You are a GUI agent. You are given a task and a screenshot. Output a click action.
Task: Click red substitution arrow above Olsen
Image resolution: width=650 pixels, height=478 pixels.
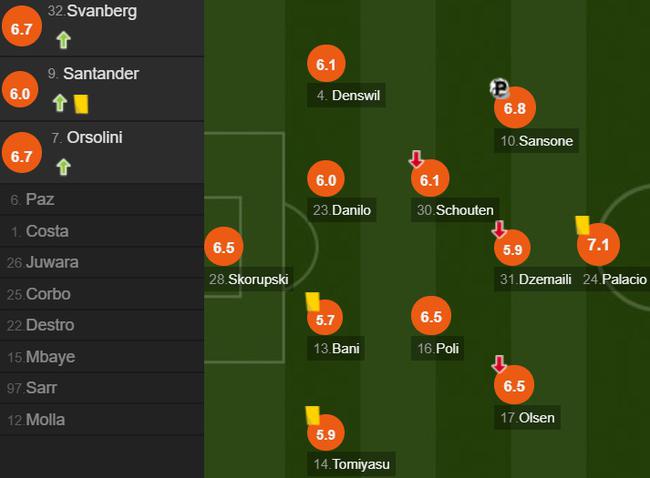click(499, 365)
